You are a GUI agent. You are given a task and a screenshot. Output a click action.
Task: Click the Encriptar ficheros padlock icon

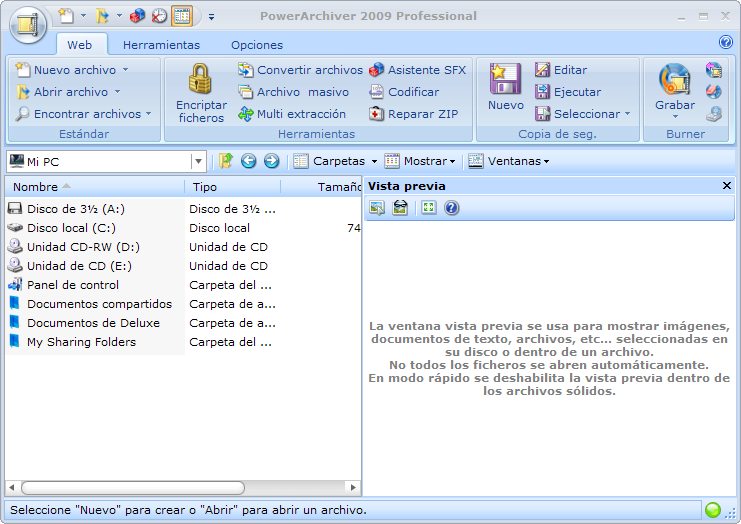tap(201, 80)
